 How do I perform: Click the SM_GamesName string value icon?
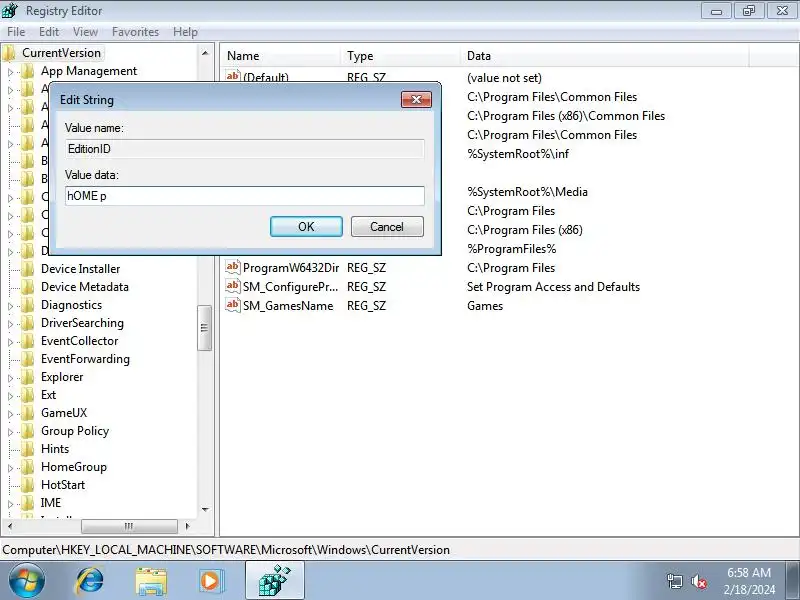click(x=232, y=305)
